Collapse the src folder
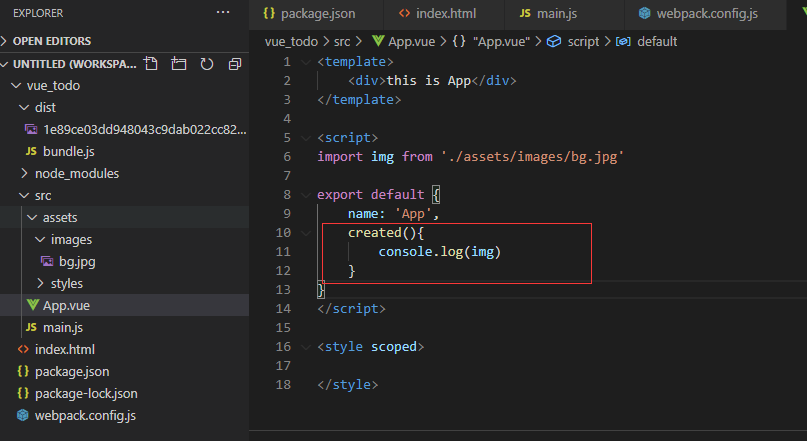This screenshot has height=441, width=807. [24, 196]
